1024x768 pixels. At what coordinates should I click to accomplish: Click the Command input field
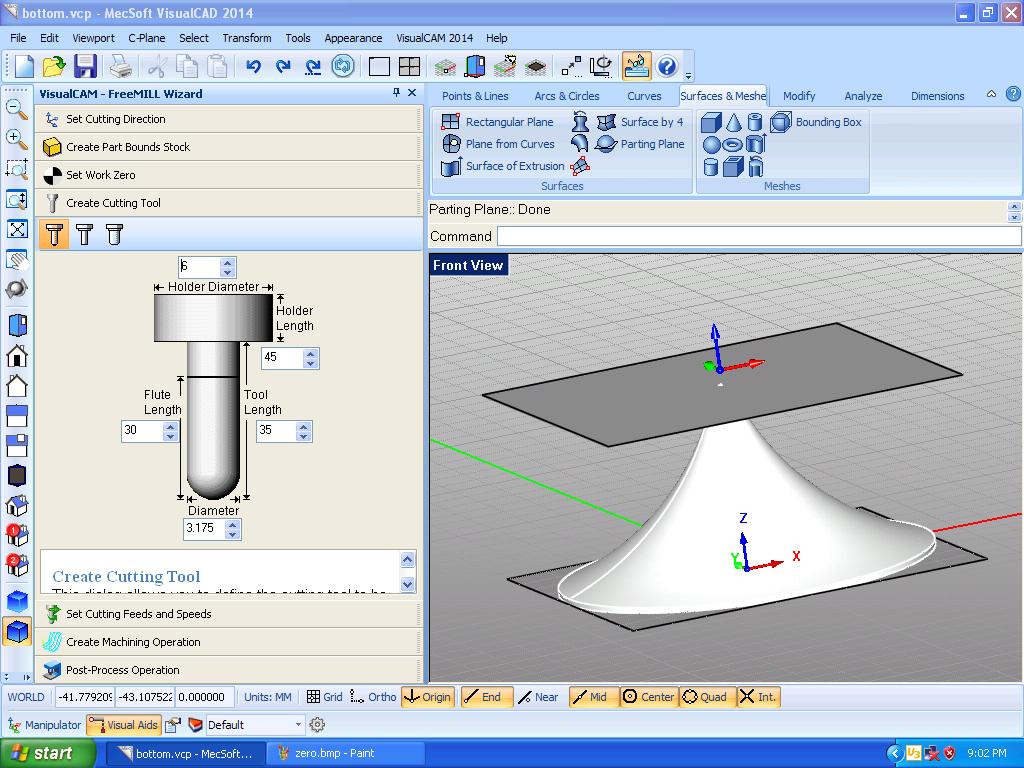758,236
